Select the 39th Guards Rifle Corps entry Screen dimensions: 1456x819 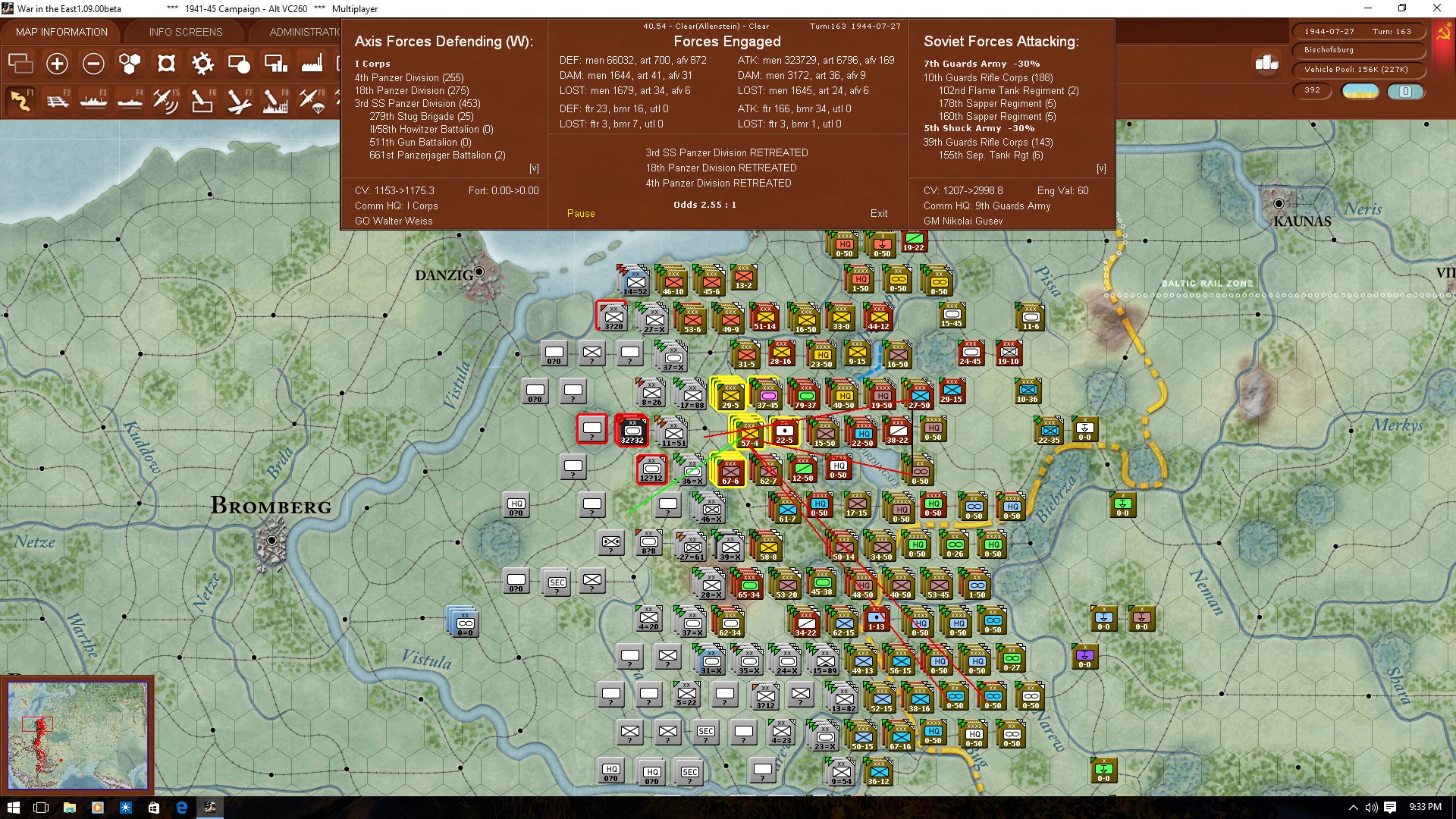pos(988,142)
